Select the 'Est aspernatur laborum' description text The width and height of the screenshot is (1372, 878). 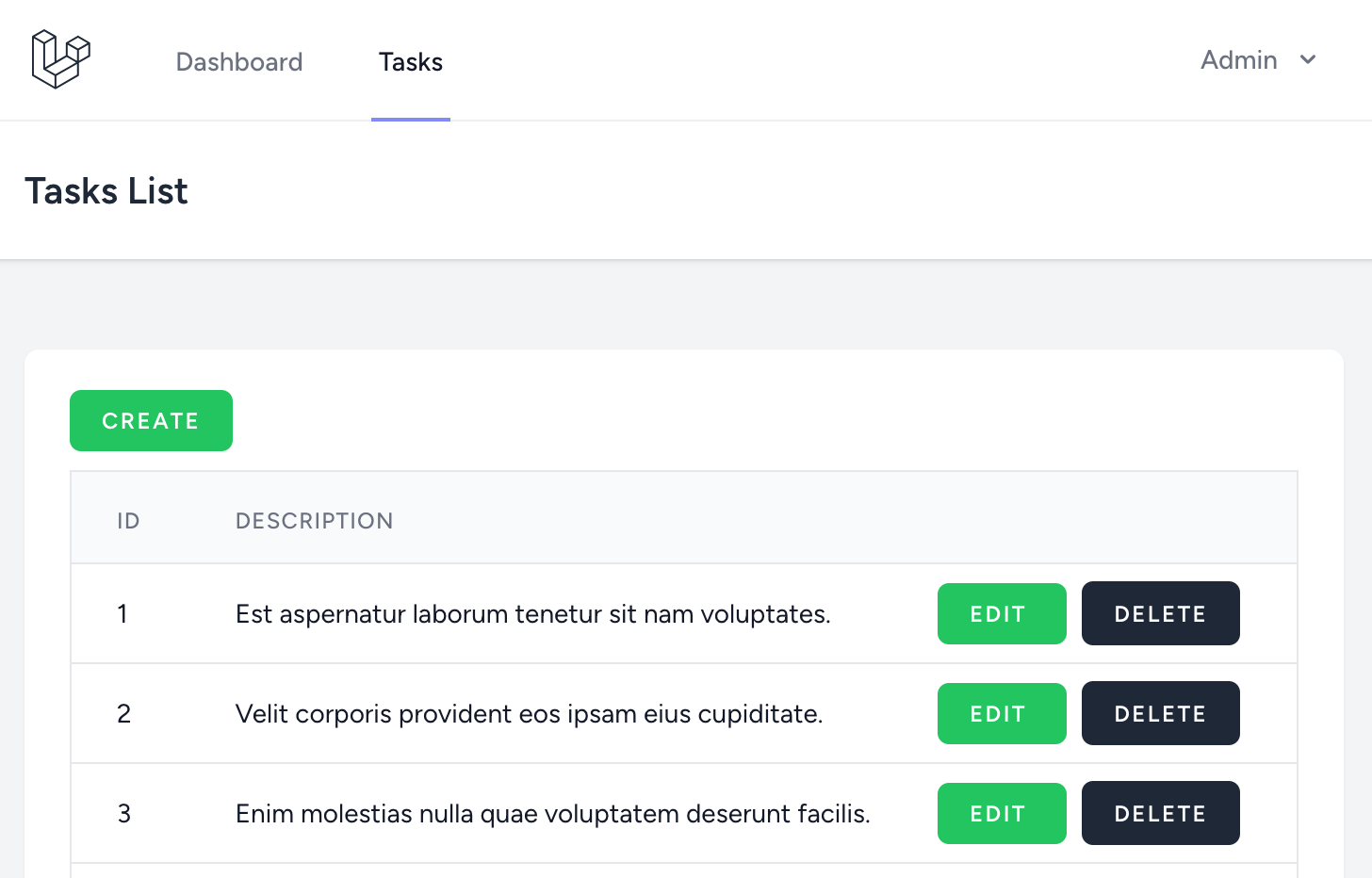click(x=532, y=614)
